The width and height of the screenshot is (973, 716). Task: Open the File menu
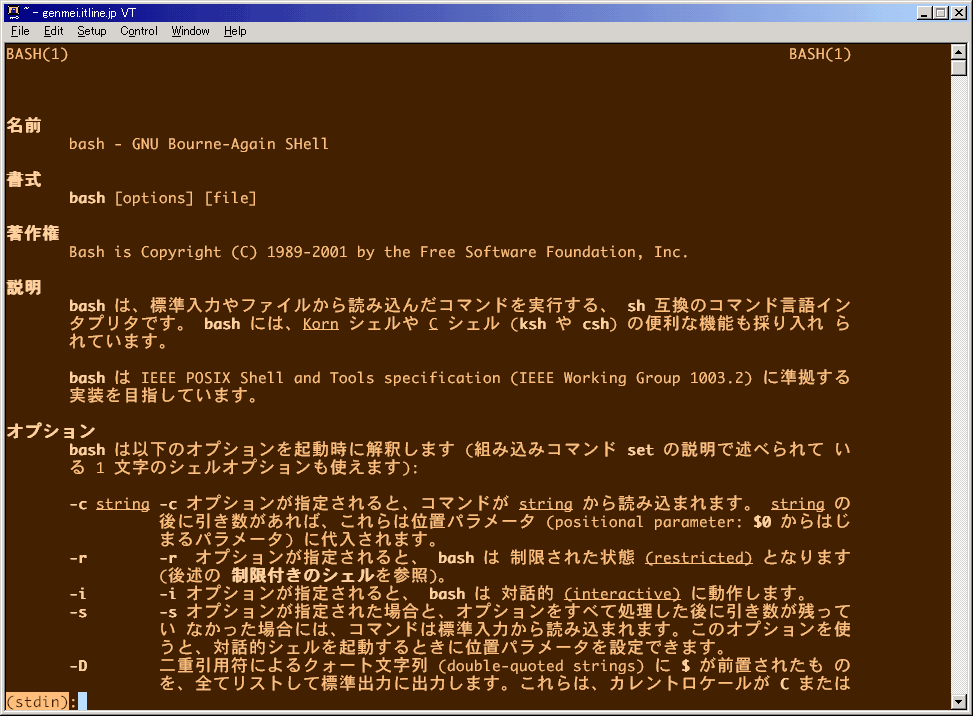(20, 31)
